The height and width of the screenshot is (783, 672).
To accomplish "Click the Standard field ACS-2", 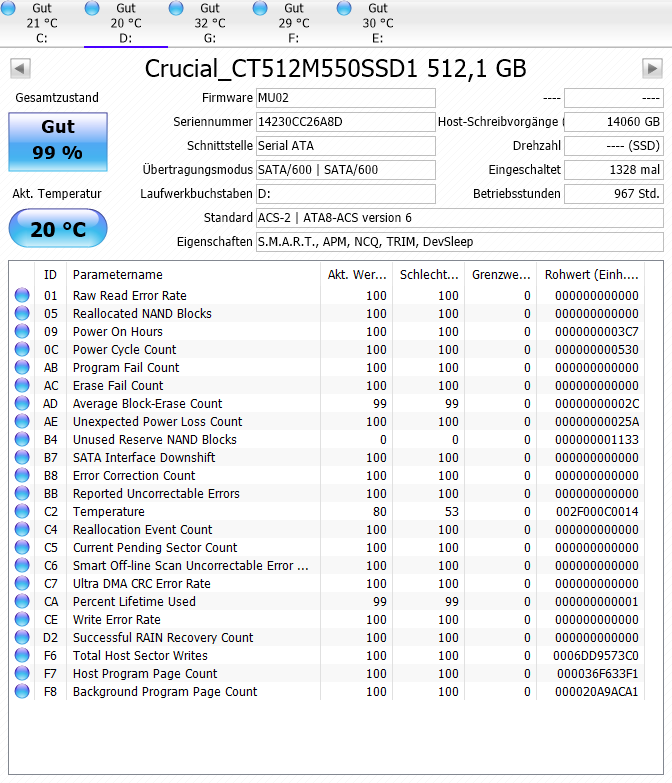I will click(460, 218).
